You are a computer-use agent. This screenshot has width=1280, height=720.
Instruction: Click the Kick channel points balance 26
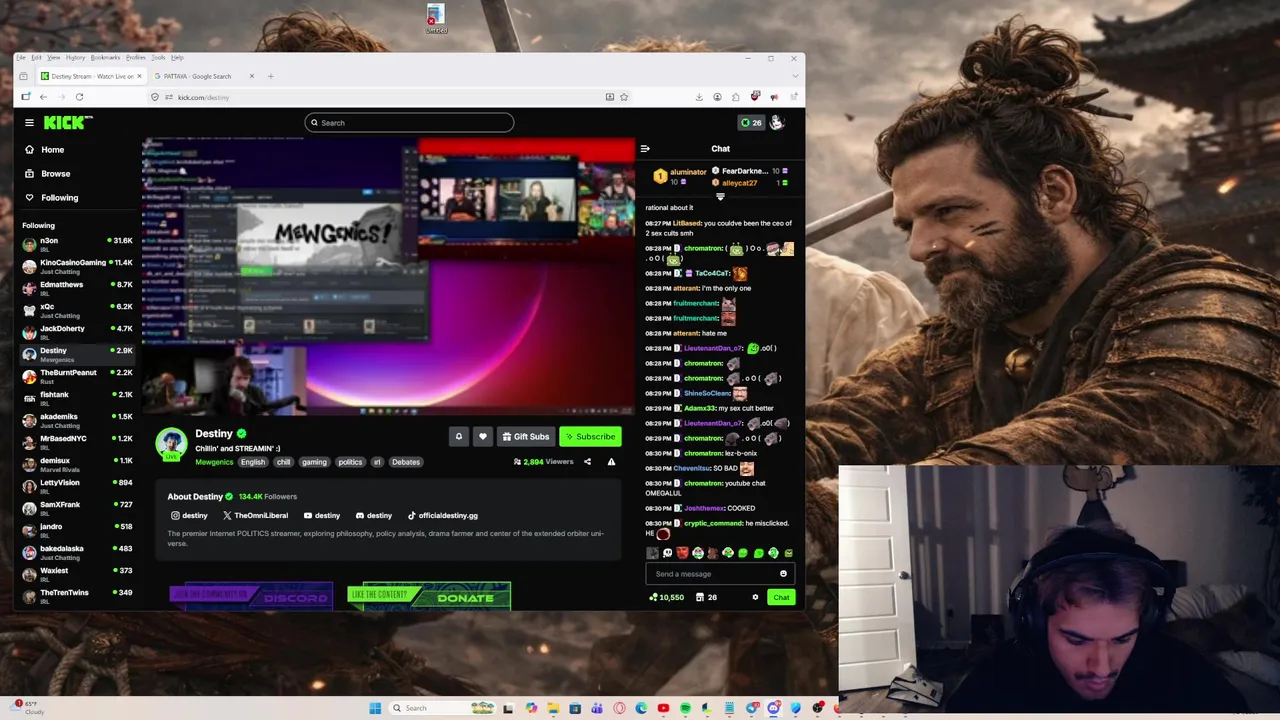[x=751, y=122]
